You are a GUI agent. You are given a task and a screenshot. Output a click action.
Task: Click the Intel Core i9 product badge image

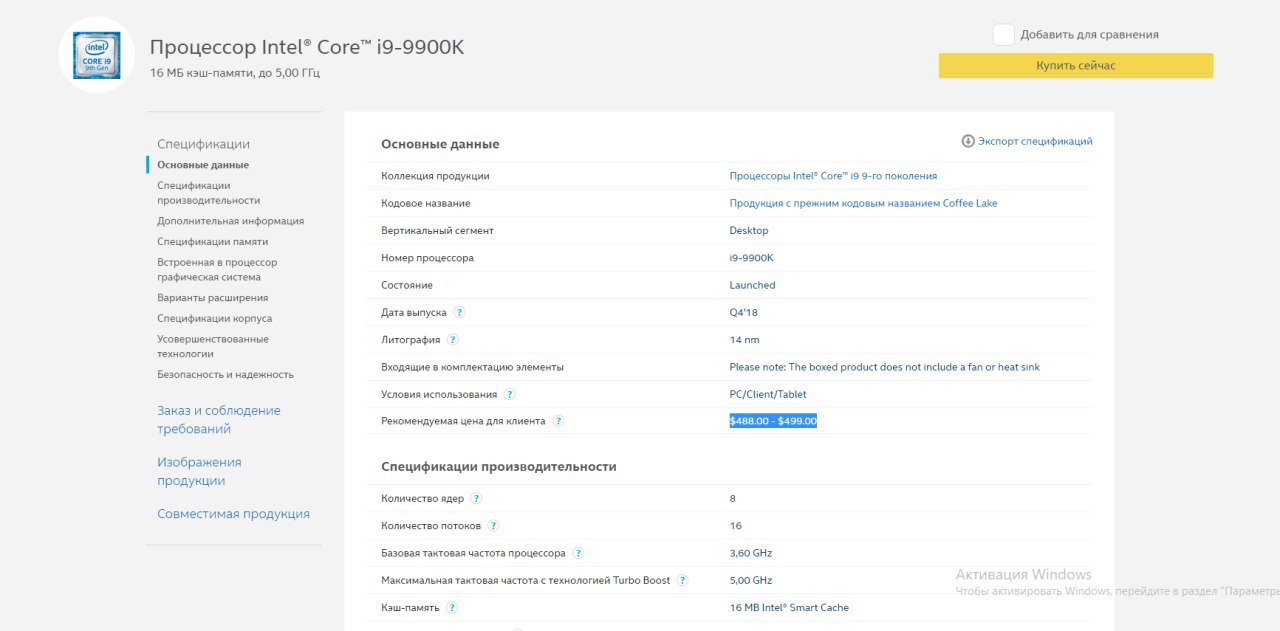coord(97,55)
